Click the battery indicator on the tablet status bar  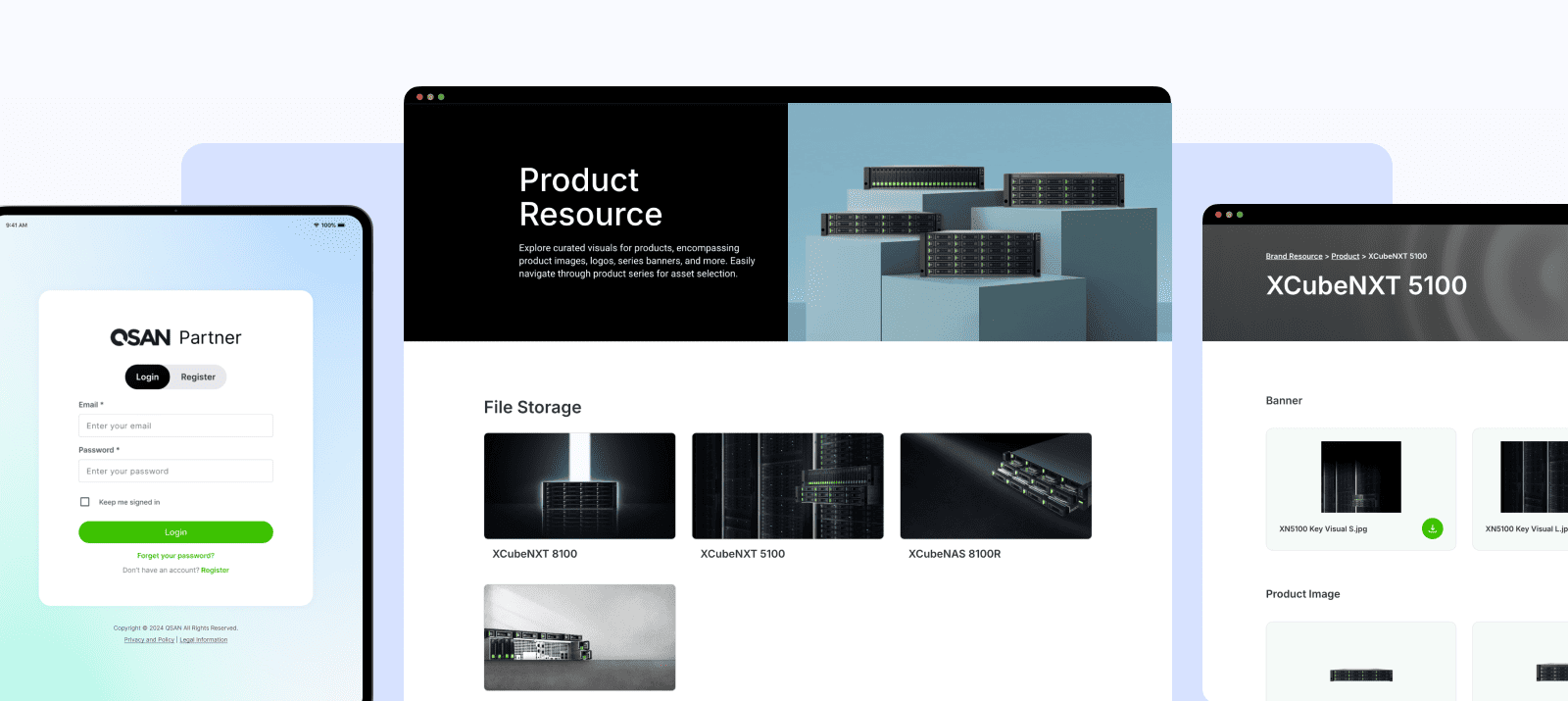pos(341,225)
